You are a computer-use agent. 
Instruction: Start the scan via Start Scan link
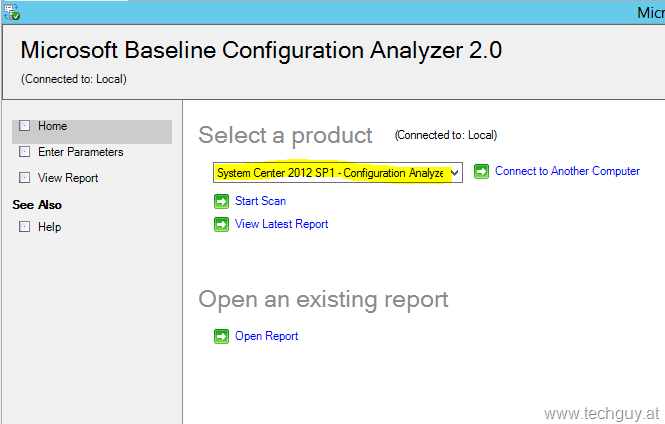[260, 201]
